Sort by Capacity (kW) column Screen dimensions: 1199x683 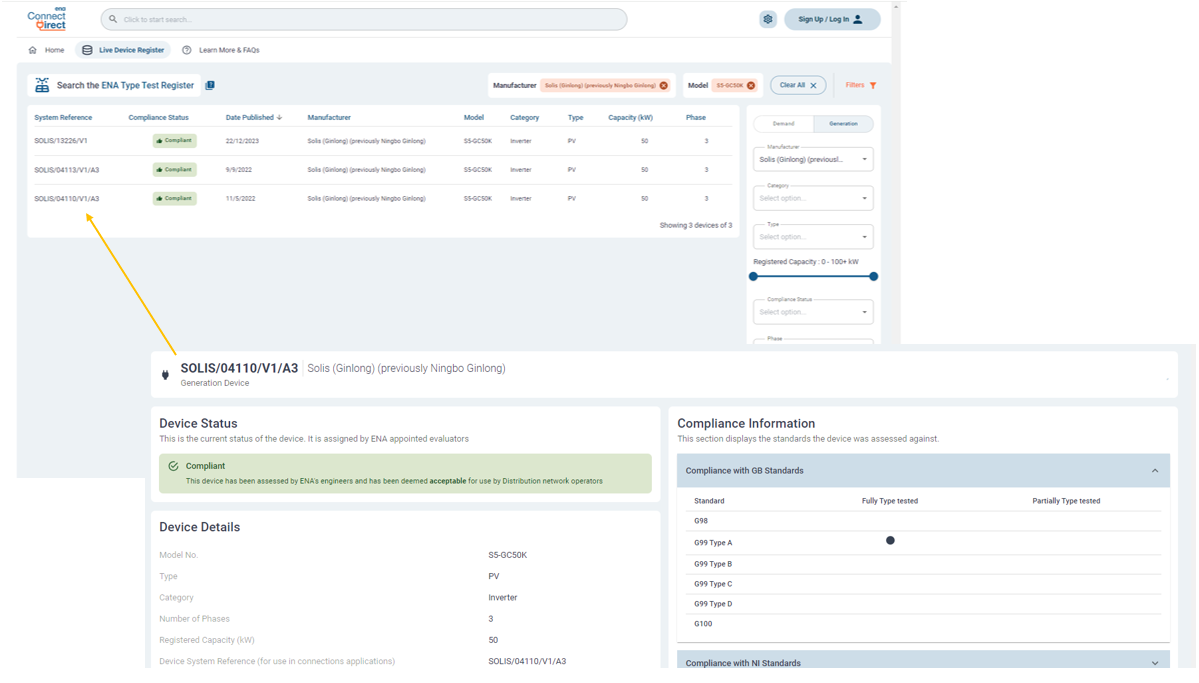click(630, 118)
